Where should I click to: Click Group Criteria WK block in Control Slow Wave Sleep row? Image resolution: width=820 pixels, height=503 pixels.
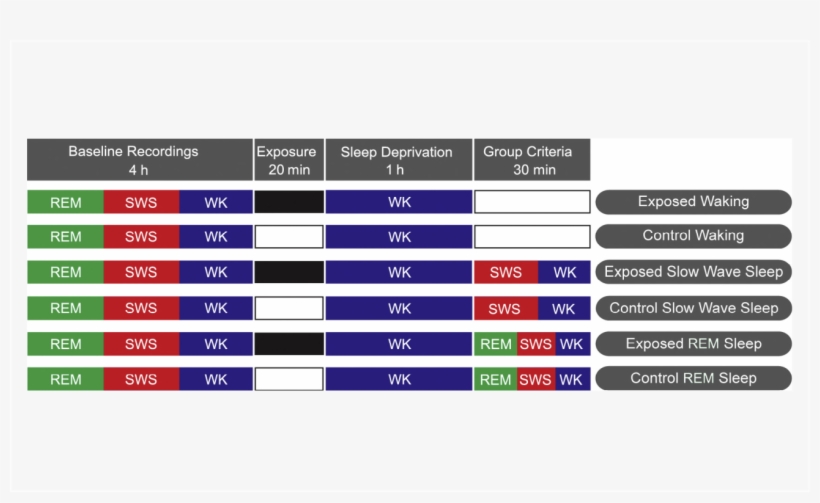564,309
